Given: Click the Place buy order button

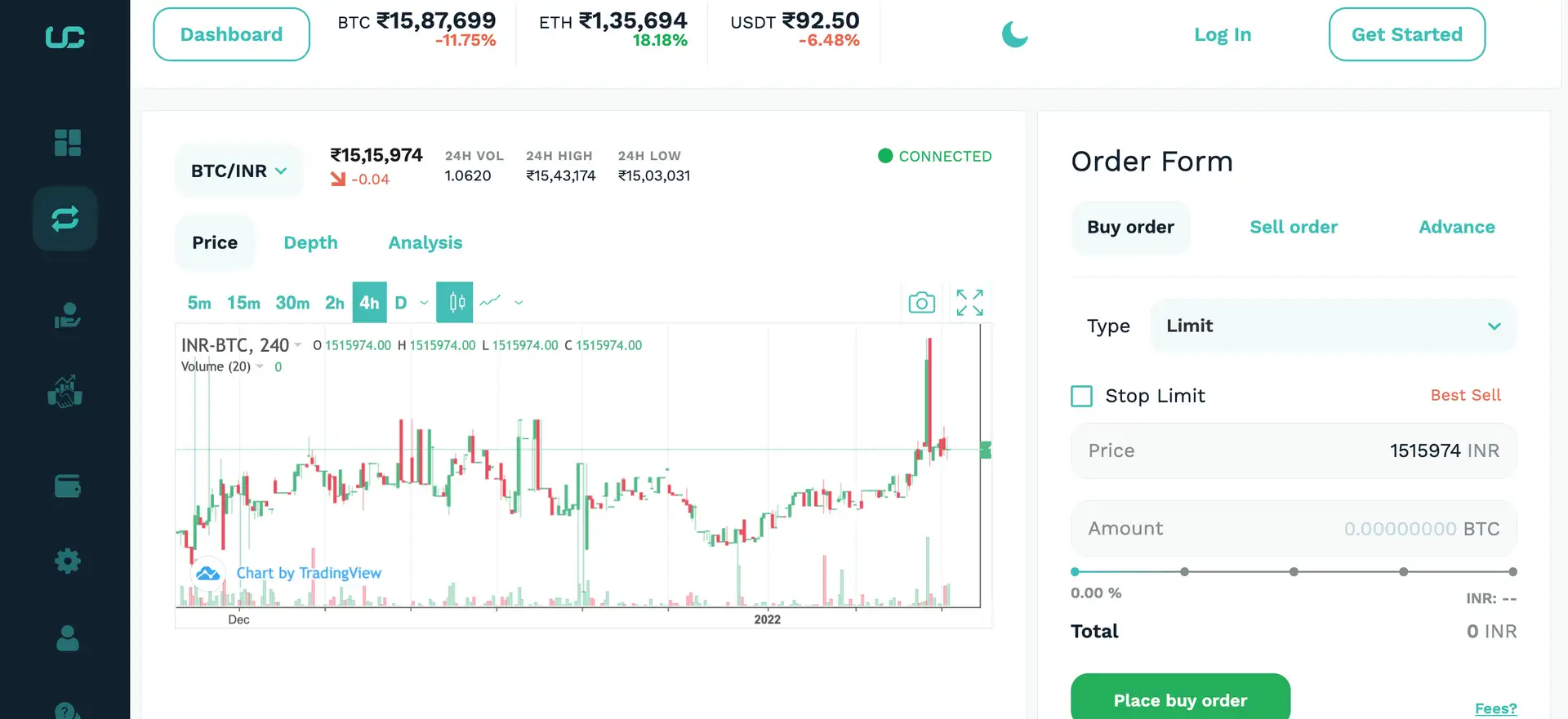Looking at the screenshot, I should [x=1180, y=699].
